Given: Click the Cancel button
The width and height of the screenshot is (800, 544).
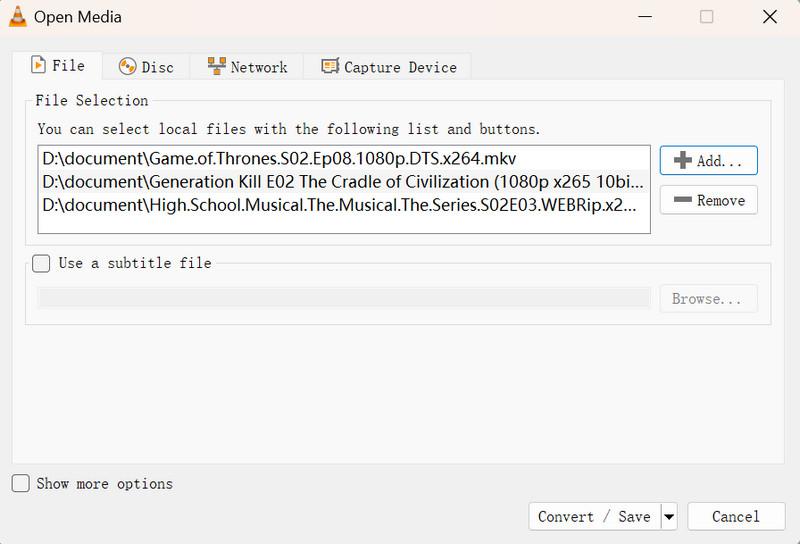Looking at the screenshot, I should 736,516.
